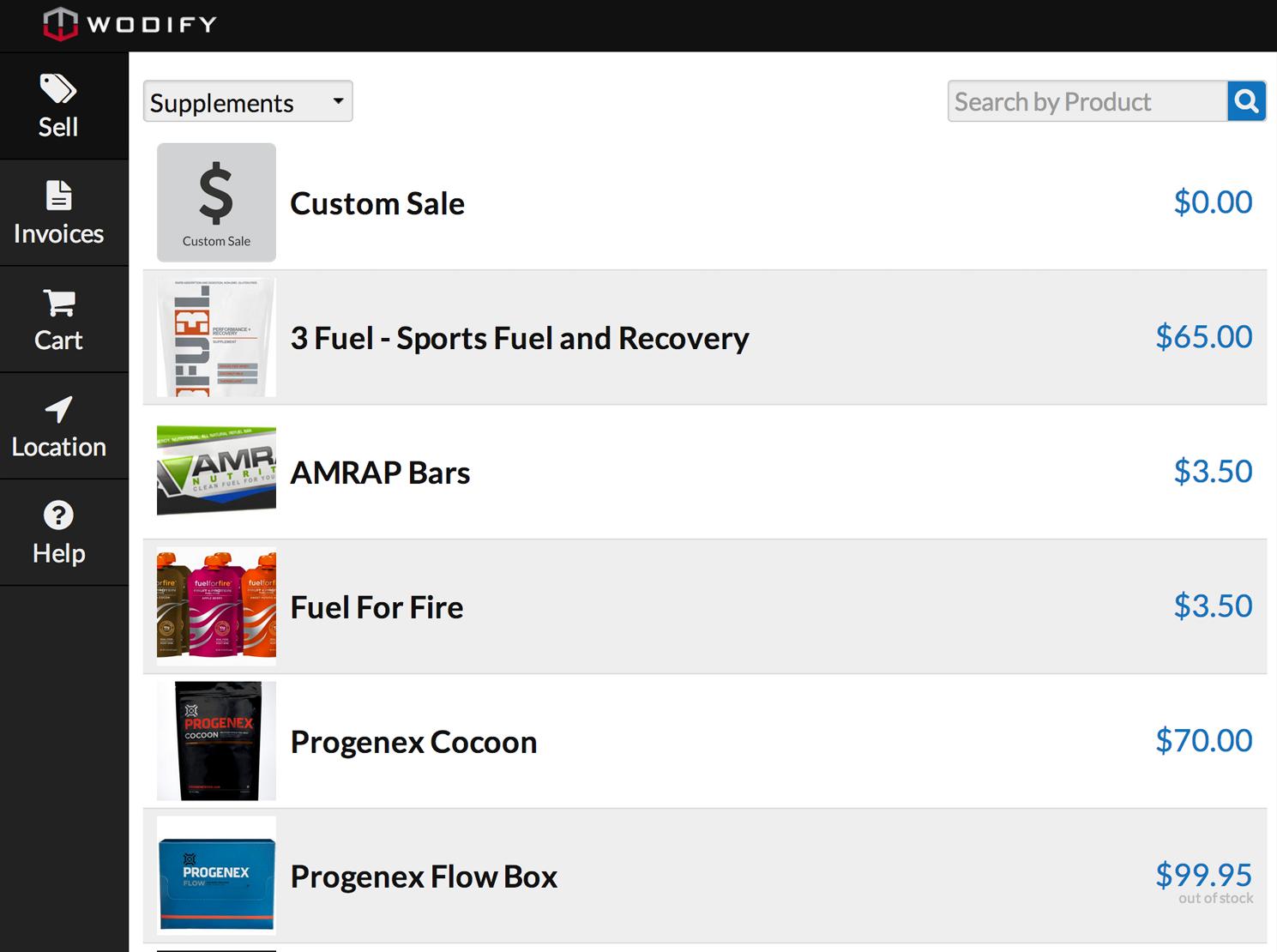The width and height of the screenshot is (1277, 952).
Task: Click the Progenex Flow Box thumbnail
Action: (216, 875)
